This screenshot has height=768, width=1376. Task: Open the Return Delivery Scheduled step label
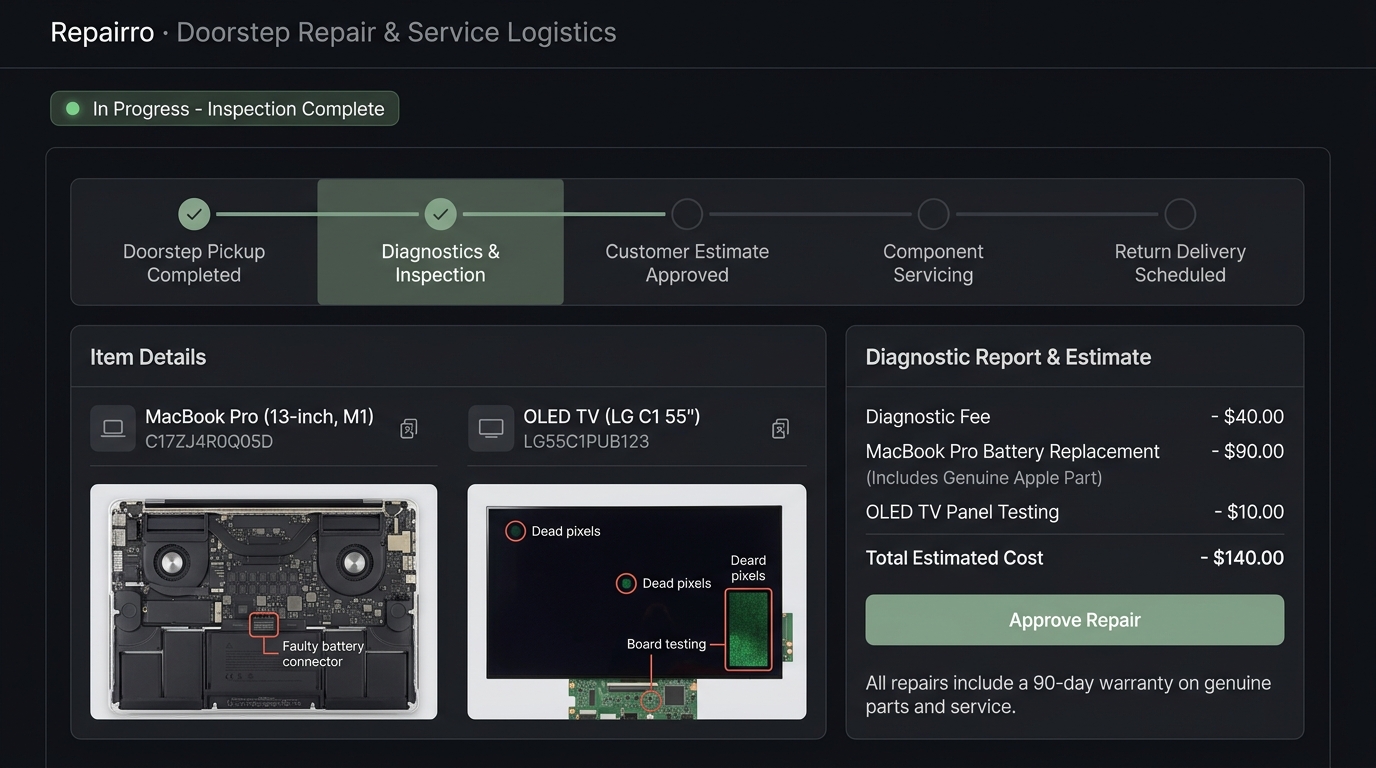[x=1180, y=263]
